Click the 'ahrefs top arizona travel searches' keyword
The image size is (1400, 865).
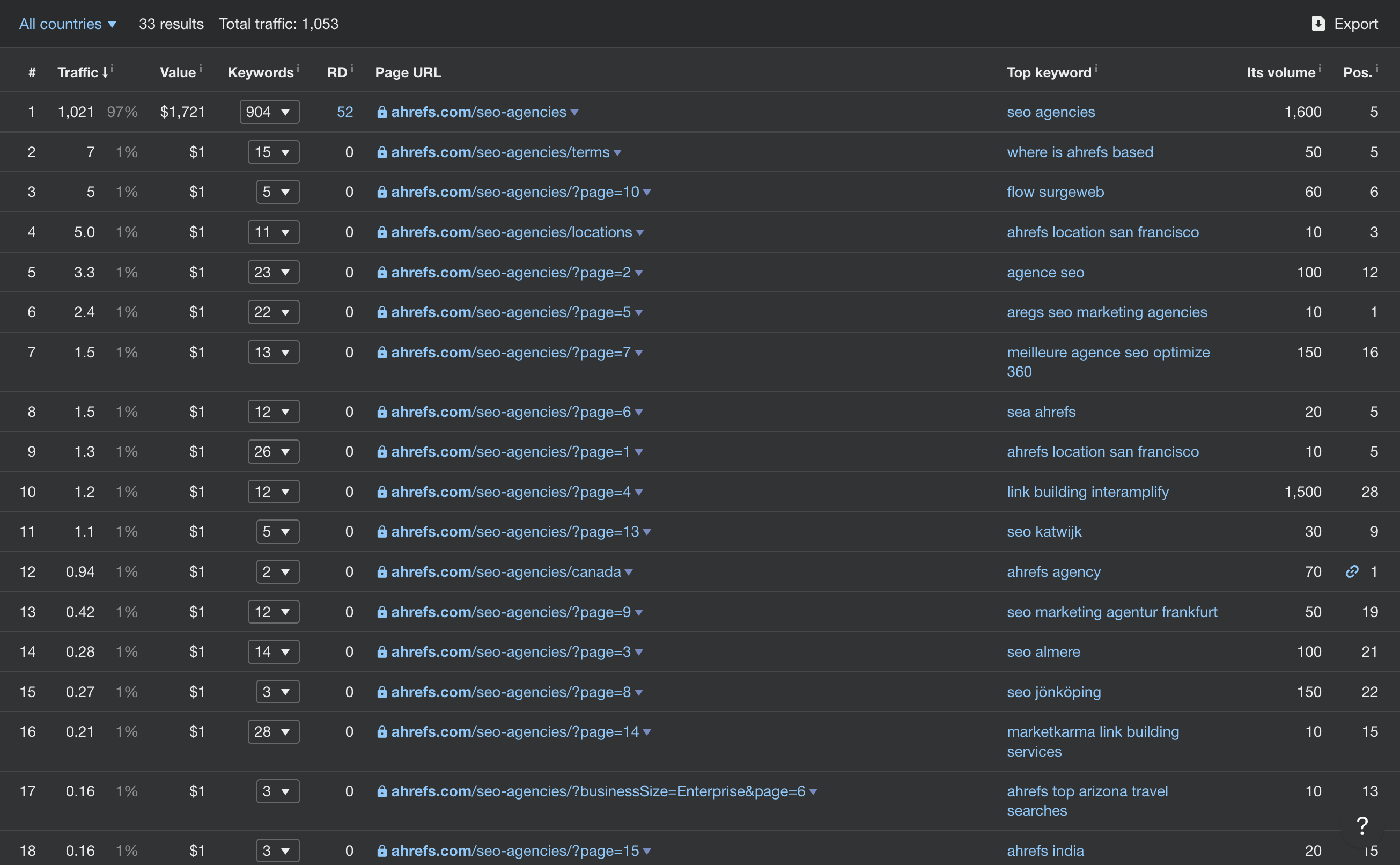[x=1087, y=801]
